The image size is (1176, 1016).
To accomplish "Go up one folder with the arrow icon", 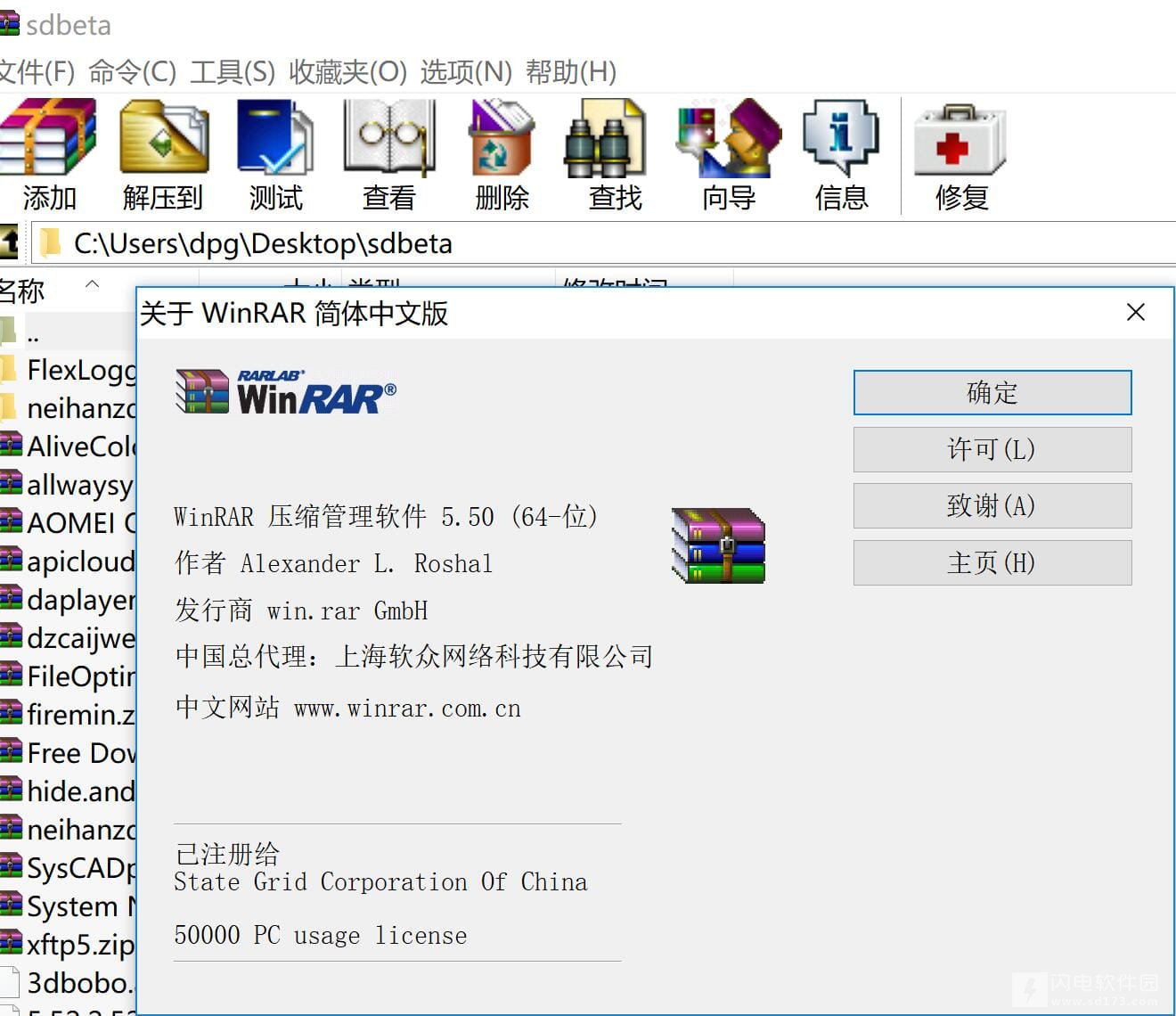I will pyautogui.click(x=9, y=241).
